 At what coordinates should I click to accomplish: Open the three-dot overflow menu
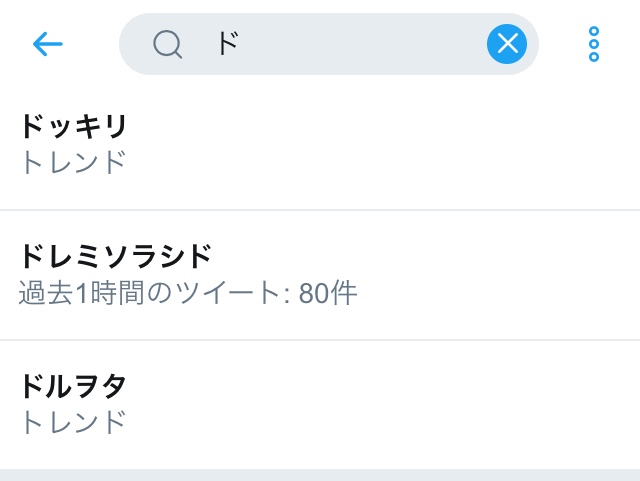[x=594, y=44]
